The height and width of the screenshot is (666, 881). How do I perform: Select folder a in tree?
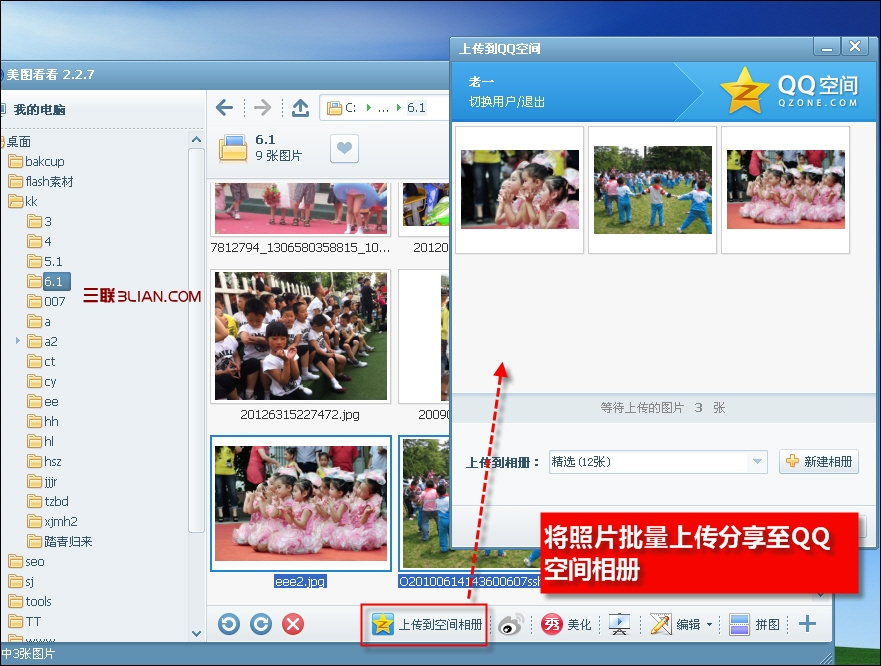[x=39, y=321]
